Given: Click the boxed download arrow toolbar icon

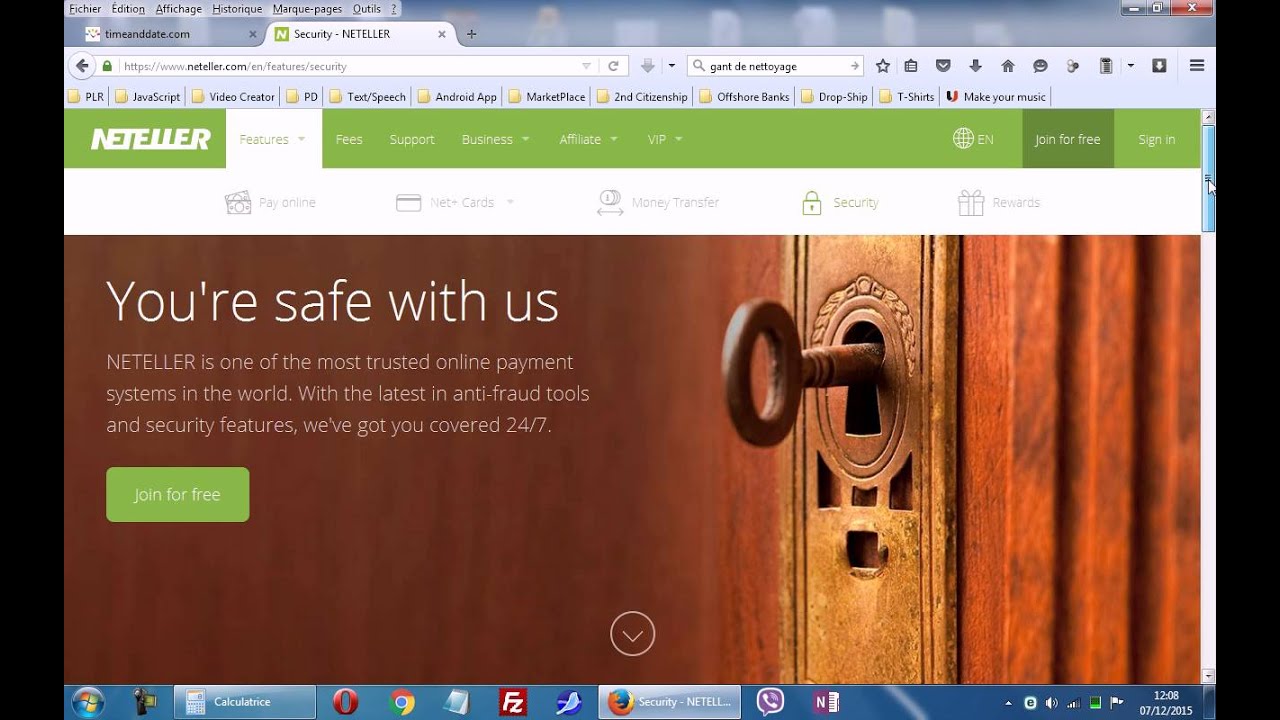Looking at the screenshot, I should click(1159, 66).
